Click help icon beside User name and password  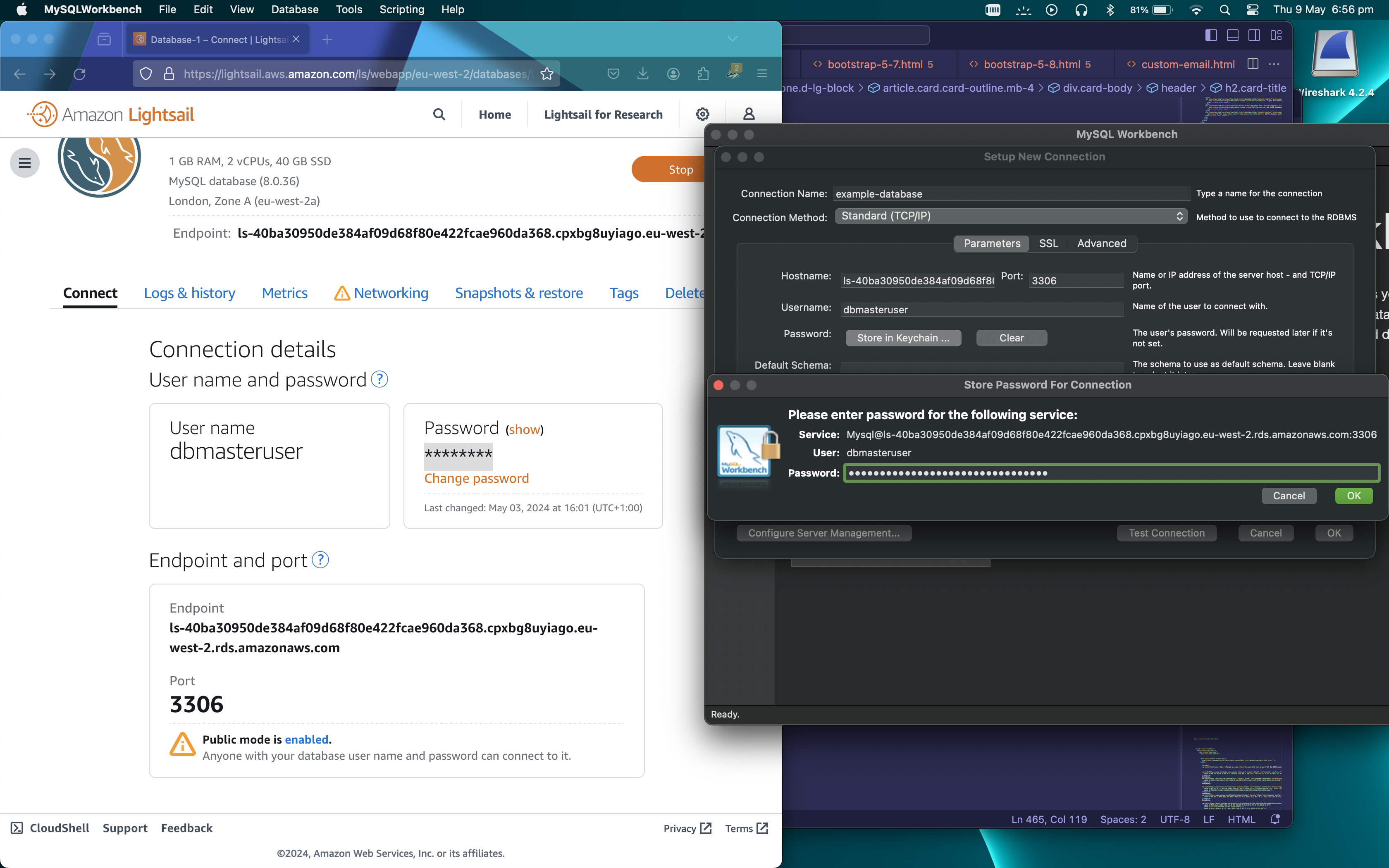(x=379, y=379)
